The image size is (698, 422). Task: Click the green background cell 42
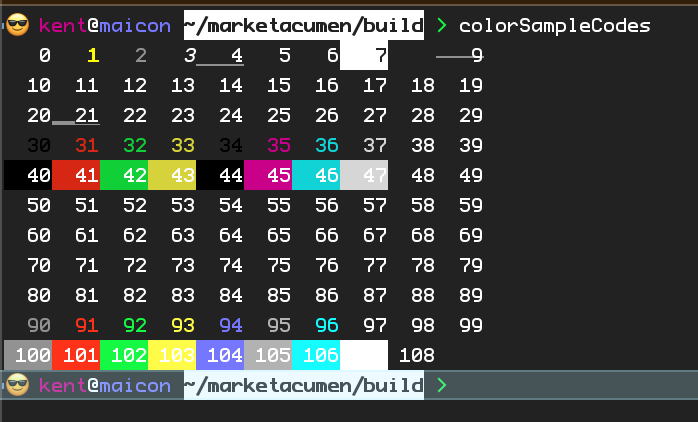[x=124, y=175]
